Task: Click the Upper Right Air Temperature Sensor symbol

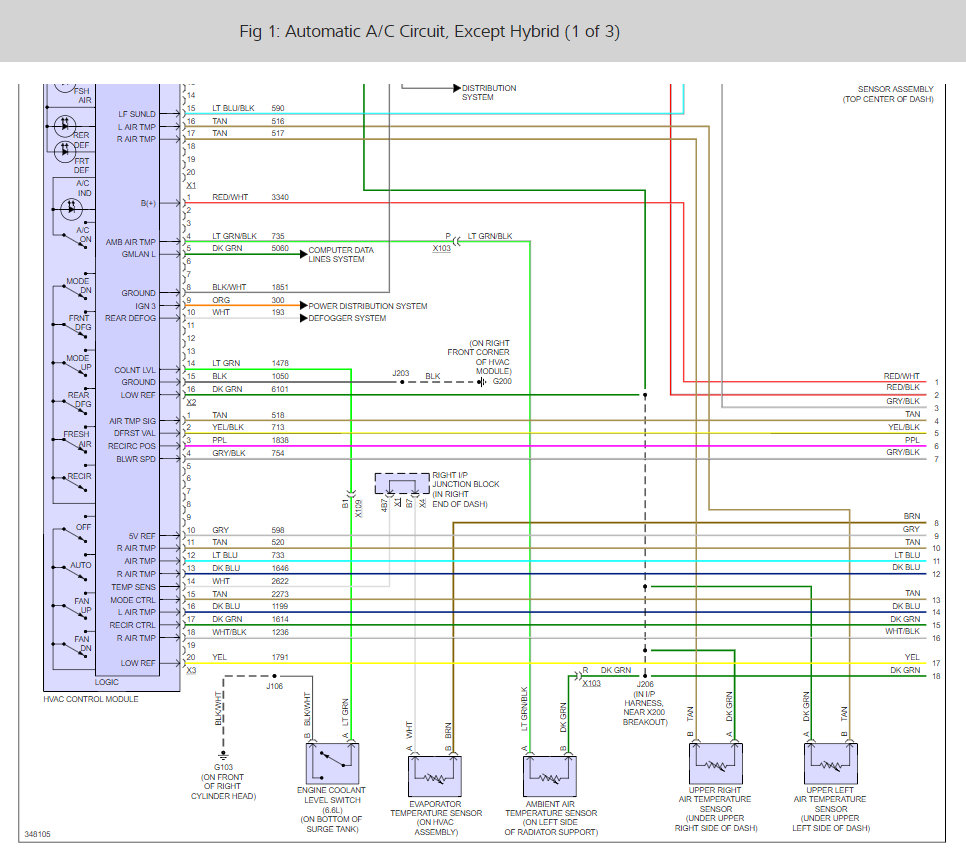Action: pyautogui.click(x=715, y=763)
